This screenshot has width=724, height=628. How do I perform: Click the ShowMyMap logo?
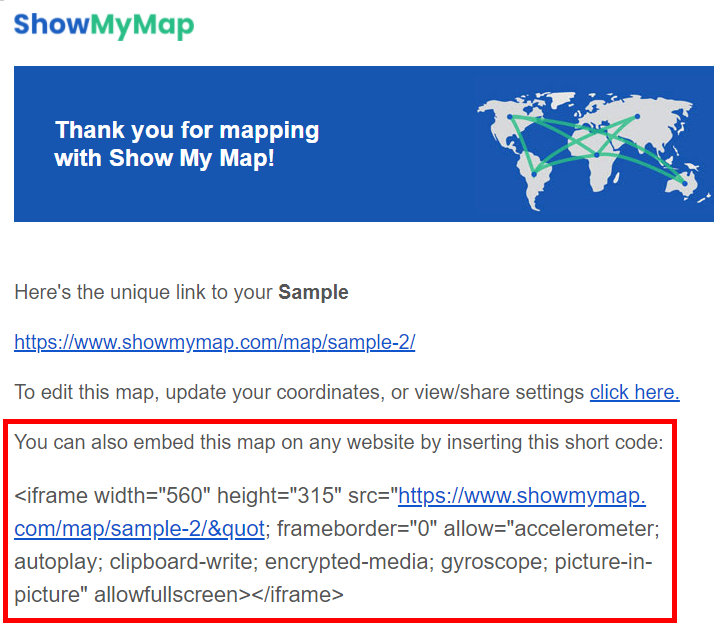point(104,26)
